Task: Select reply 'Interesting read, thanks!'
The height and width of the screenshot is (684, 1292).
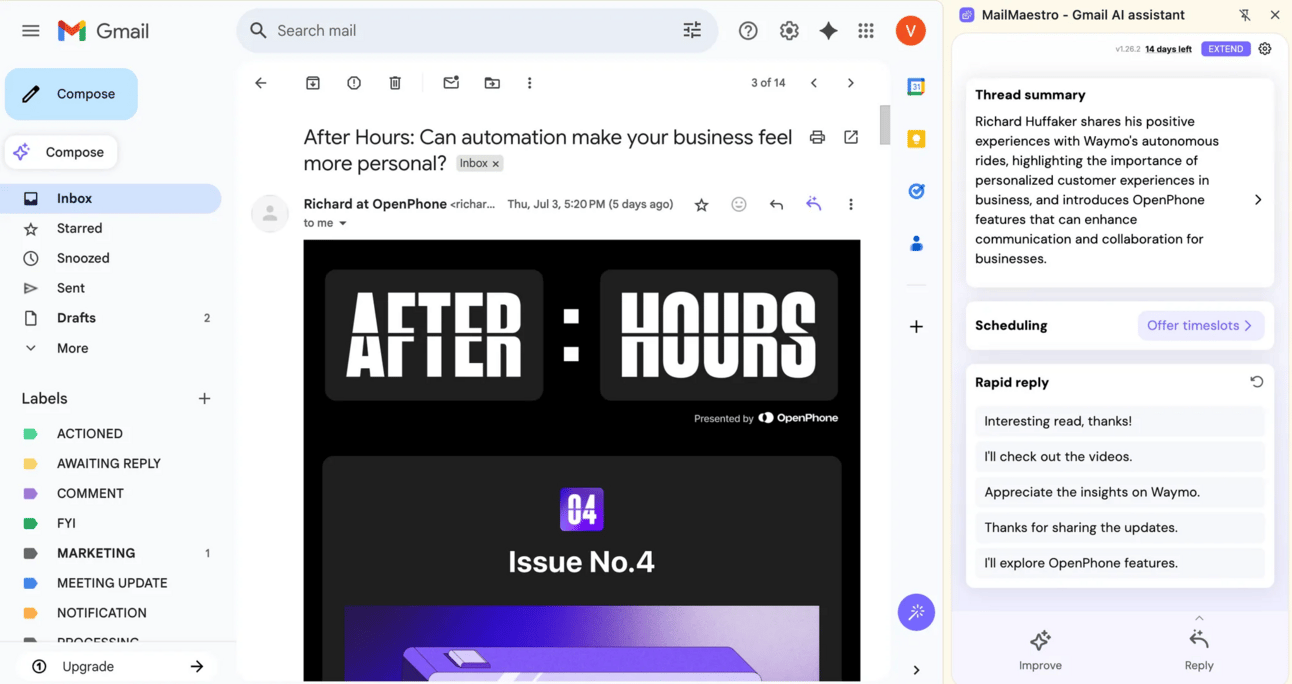Action: point(1119,421)
